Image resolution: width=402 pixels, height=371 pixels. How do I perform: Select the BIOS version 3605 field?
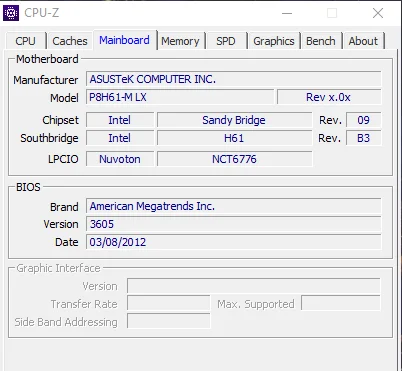click(x=233, y=224)
